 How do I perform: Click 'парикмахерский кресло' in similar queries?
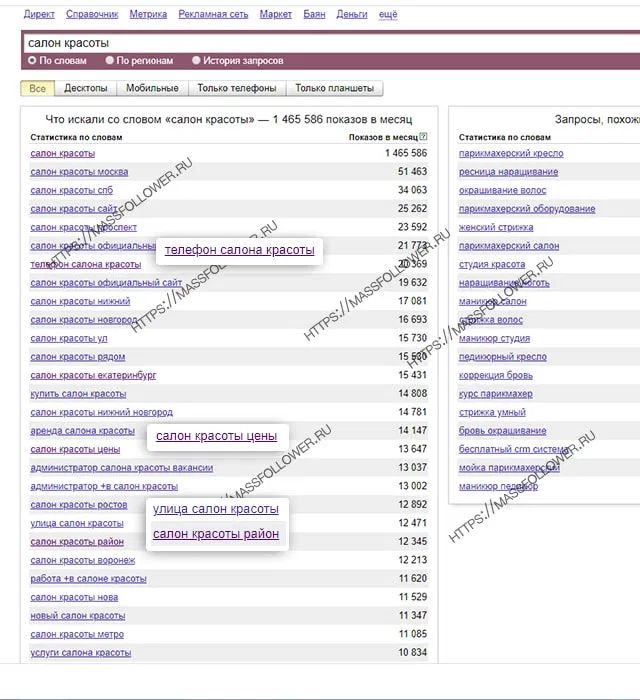pyautogui.click(x=511, y=154)
